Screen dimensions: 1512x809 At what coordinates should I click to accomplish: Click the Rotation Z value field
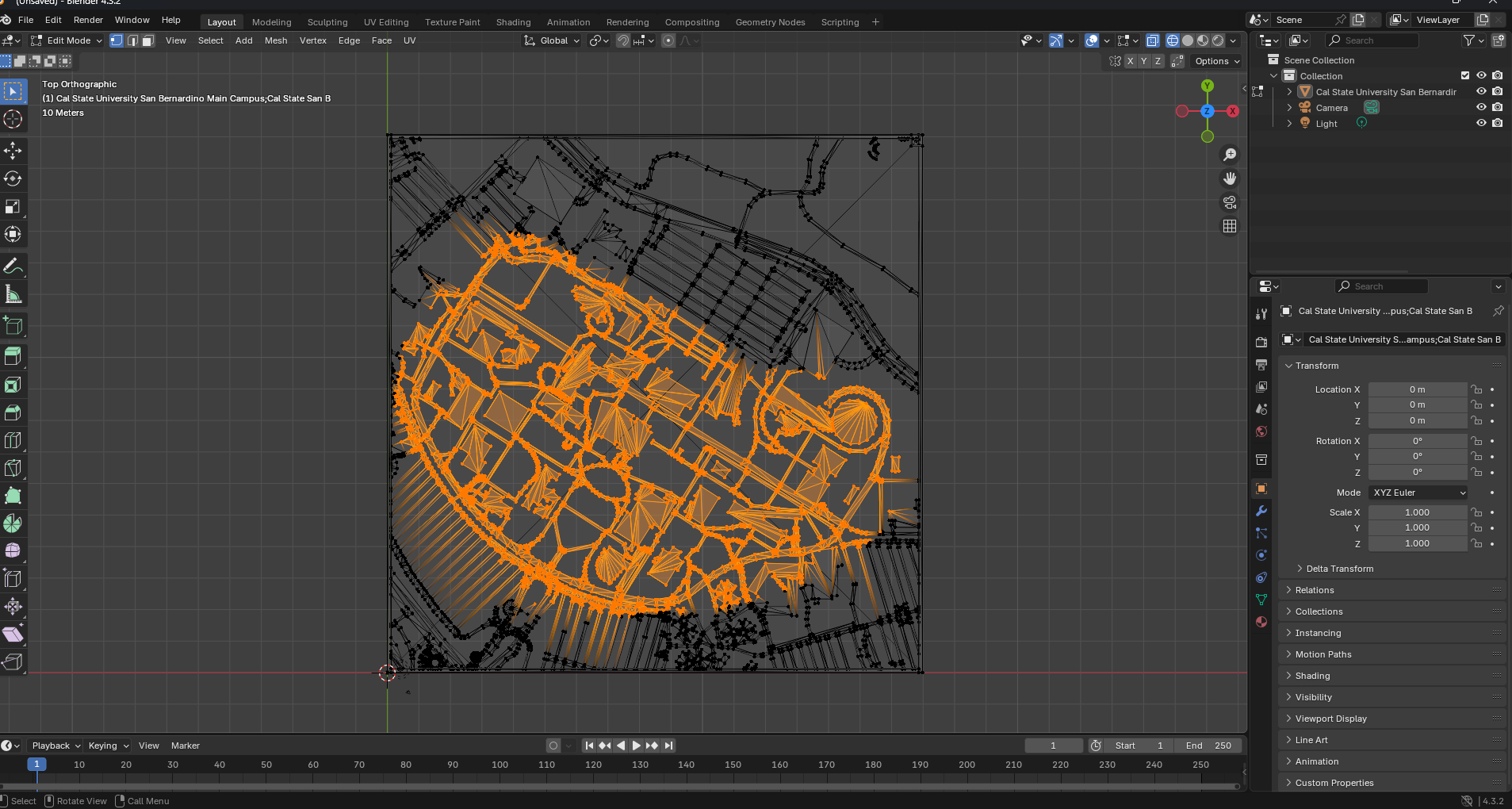click(x=1418, y=472)
